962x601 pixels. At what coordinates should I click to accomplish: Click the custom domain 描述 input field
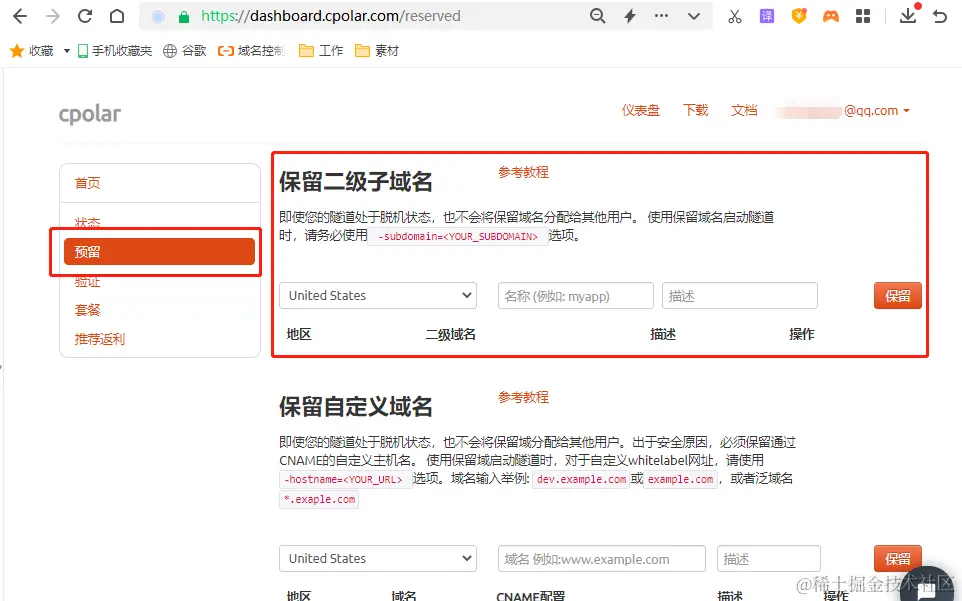[769, 559]
